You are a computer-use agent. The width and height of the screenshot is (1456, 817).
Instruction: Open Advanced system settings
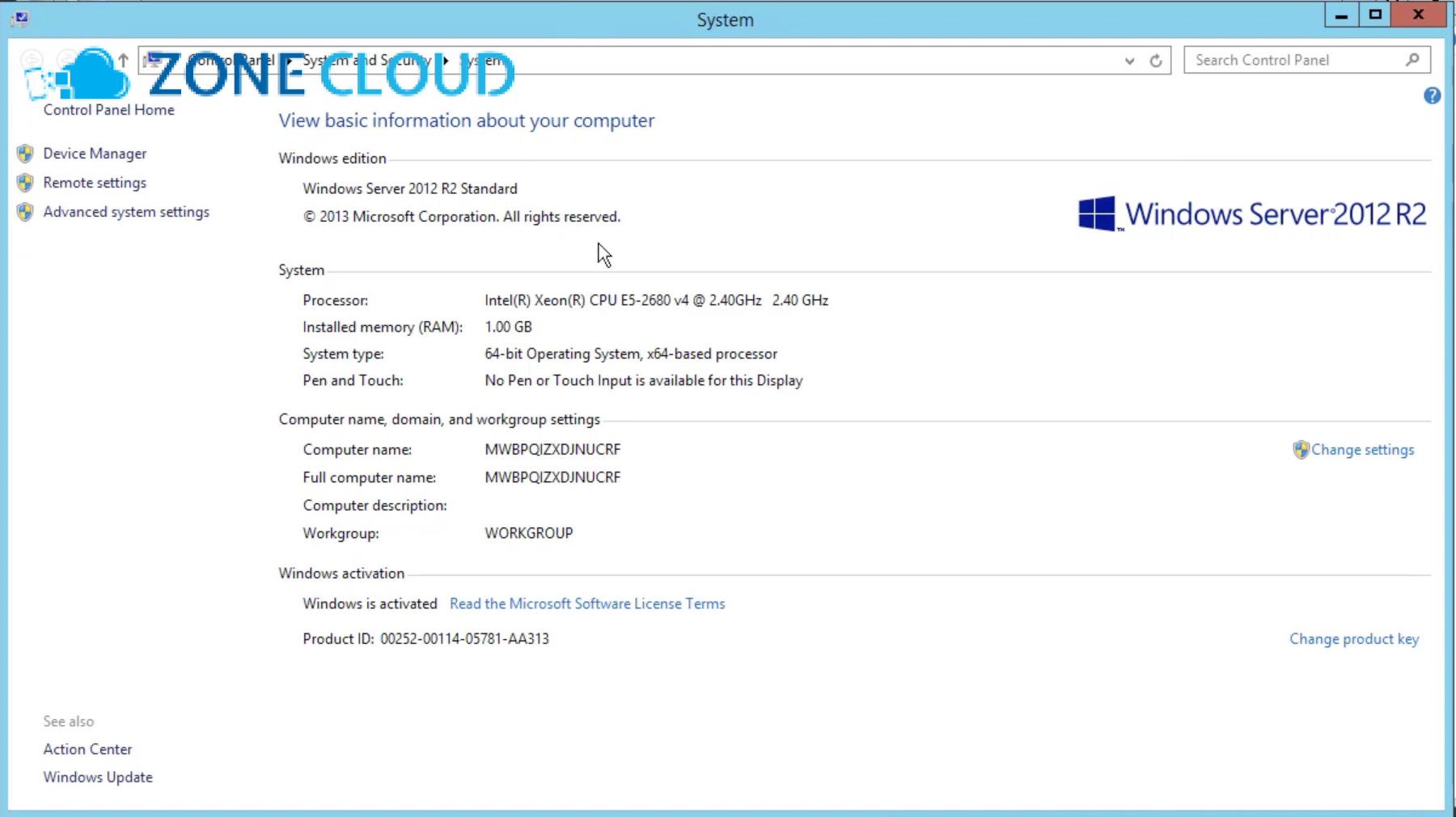(126, 212)
